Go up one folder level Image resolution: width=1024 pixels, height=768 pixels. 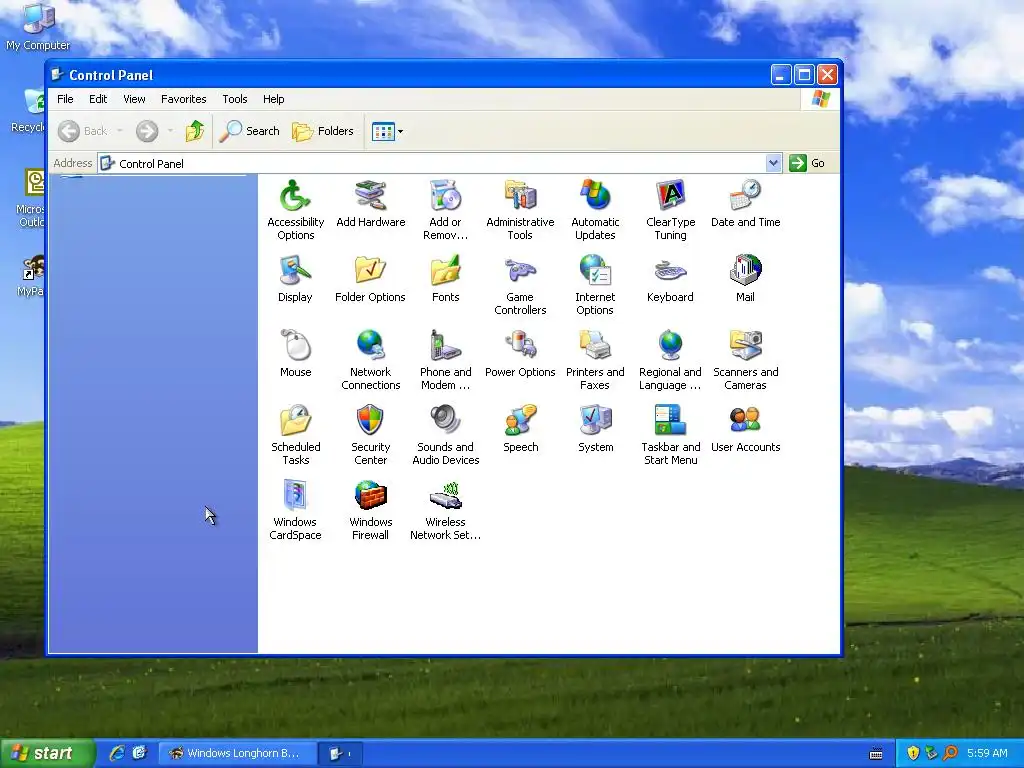(195, 131)
